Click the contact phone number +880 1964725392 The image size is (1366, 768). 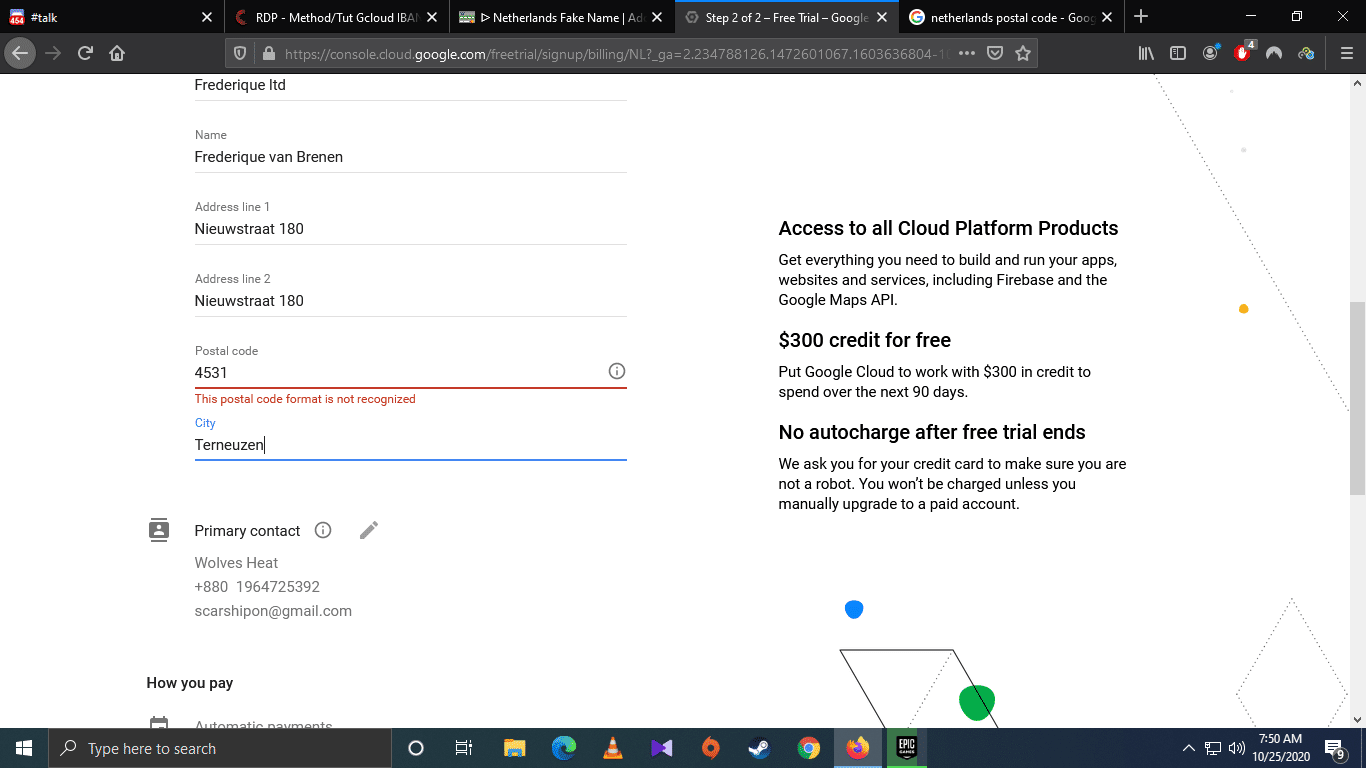point(257,587)
